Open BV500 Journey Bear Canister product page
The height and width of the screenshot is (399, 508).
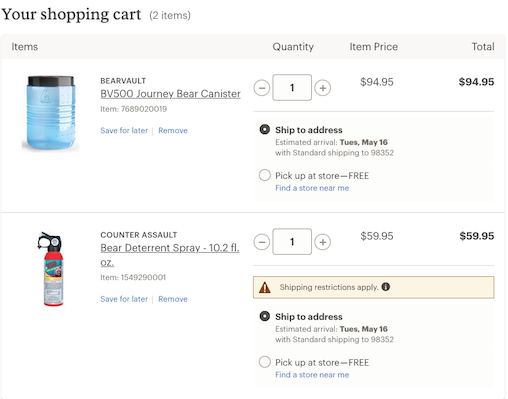(x=170, y=94)
